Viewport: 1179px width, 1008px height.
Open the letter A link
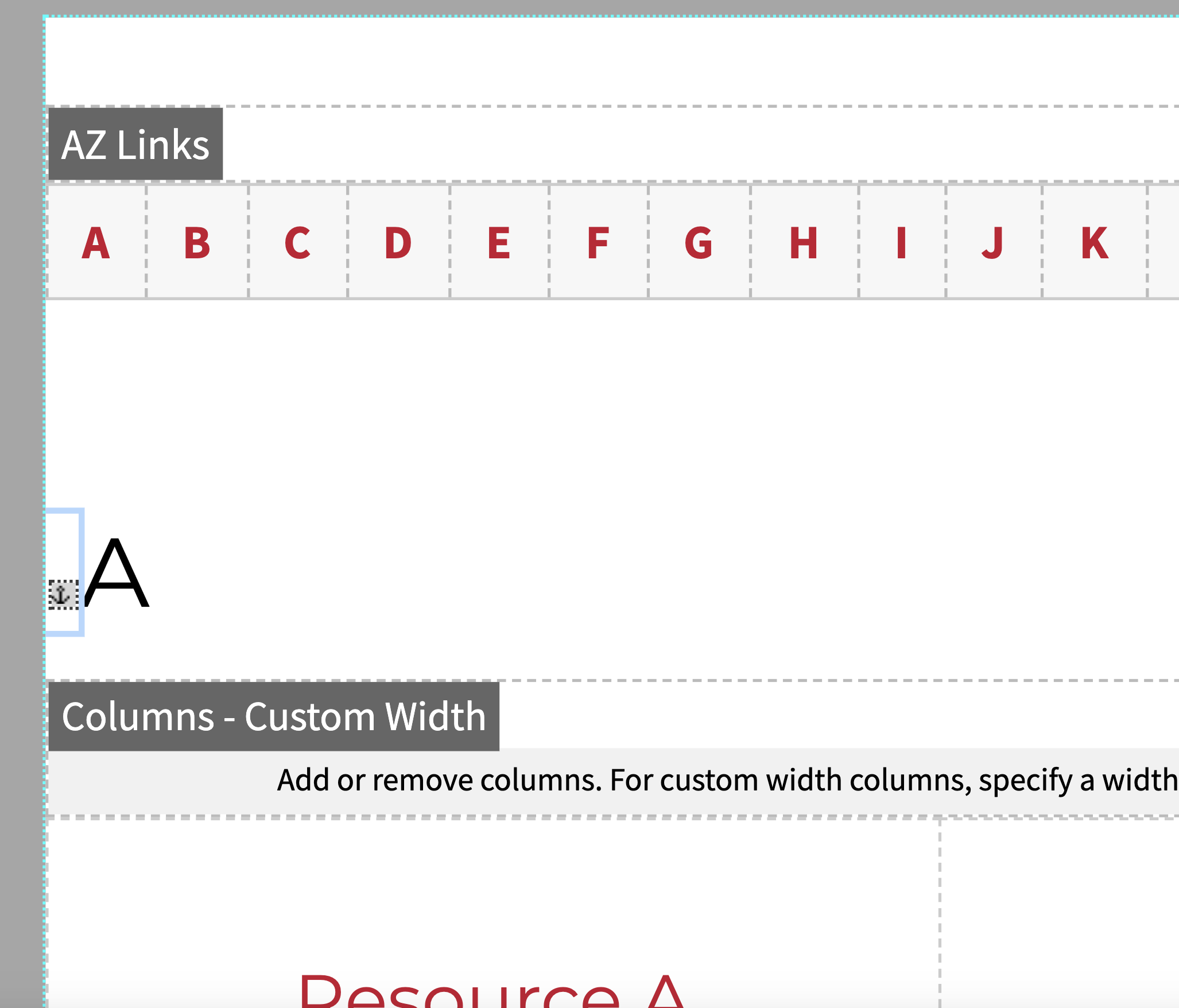(x=96, y=243)
